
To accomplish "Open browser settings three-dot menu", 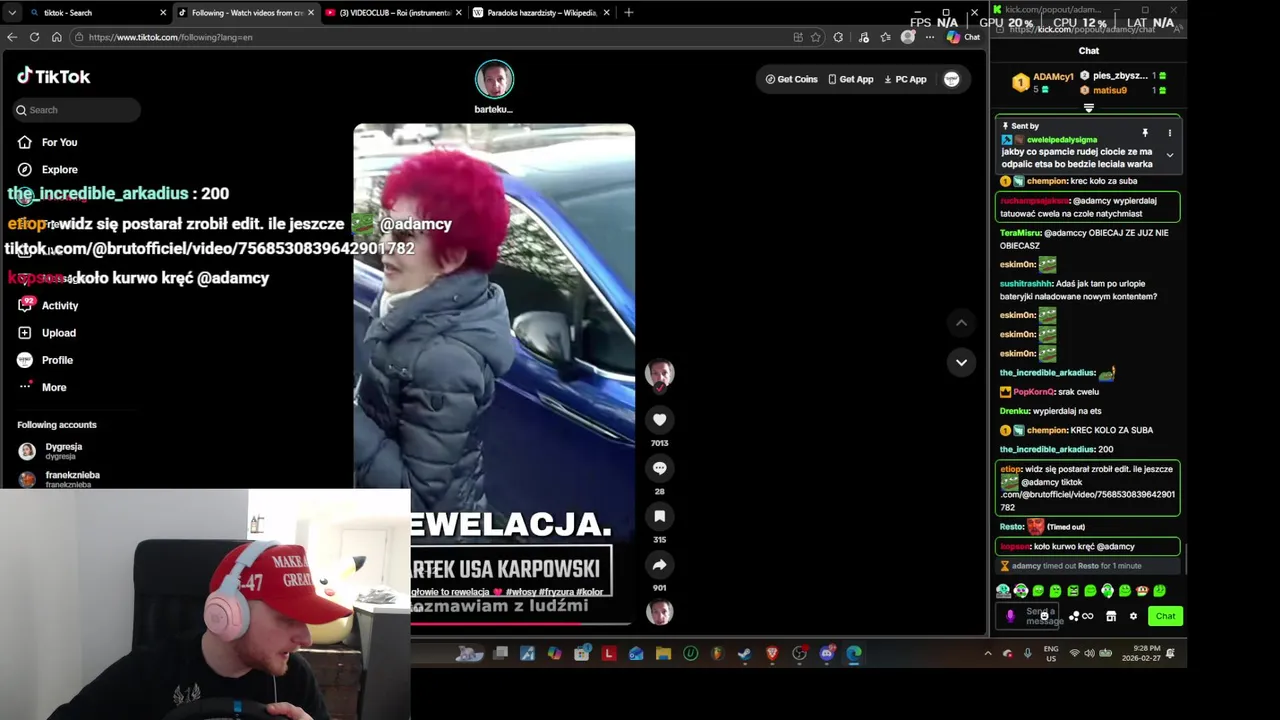I will [929, 37].
